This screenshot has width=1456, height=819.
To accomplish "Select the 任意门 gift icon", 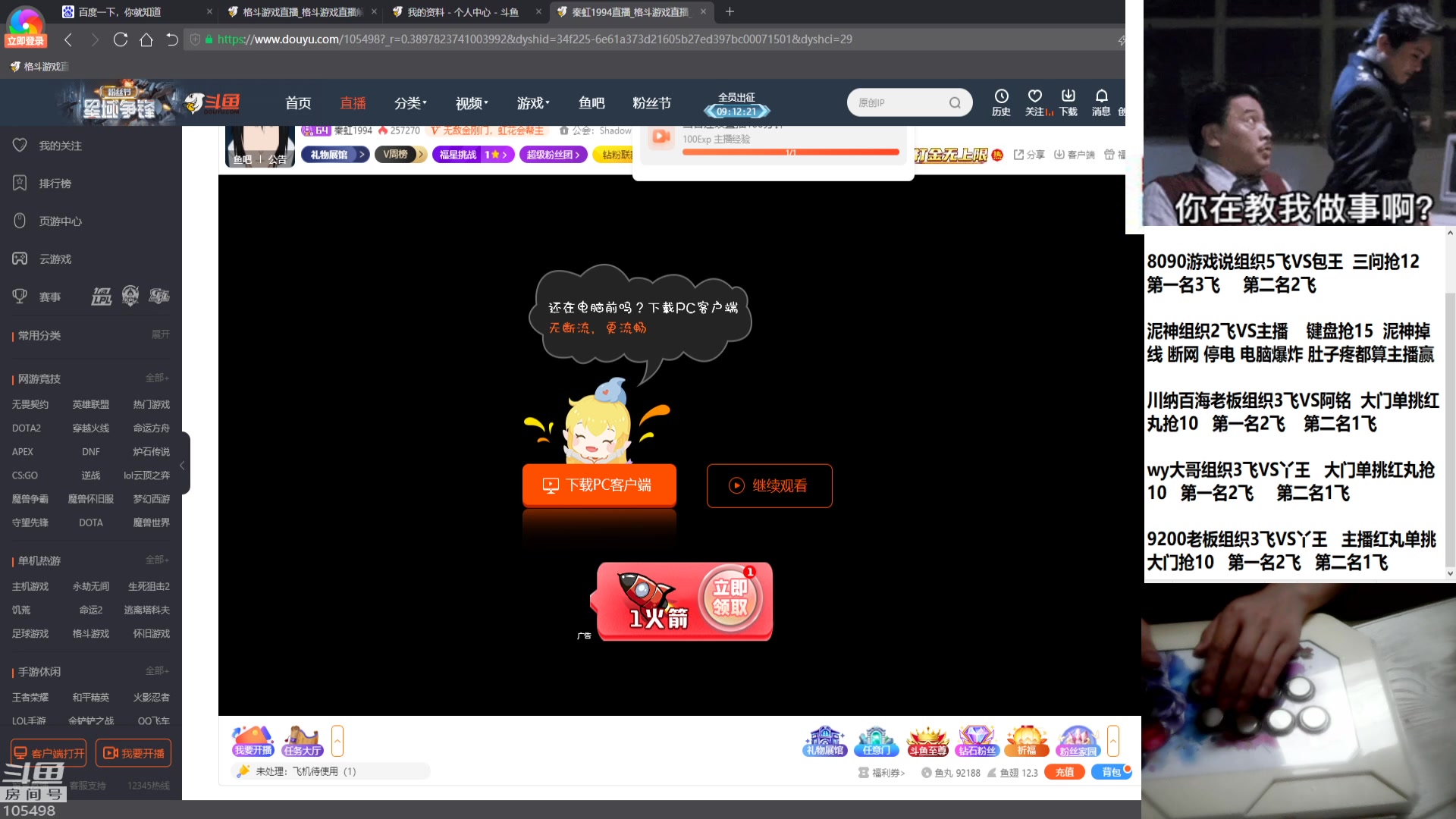I will pos(876,741).
